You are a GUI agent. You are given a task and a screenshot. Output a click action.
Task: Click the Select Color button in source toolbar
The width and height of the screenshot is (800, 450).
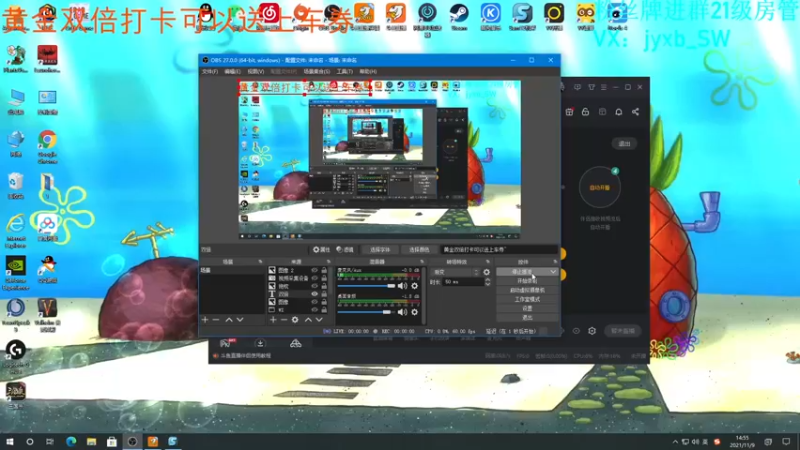click(x=419, y=250)
